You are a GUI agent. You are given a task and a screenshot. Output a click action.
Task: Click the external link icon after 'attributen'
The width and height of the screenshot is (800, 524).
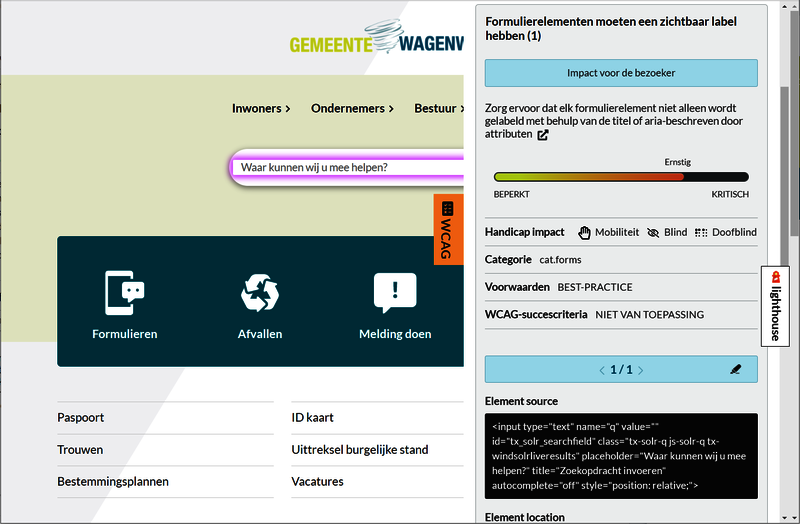(543, 135)
